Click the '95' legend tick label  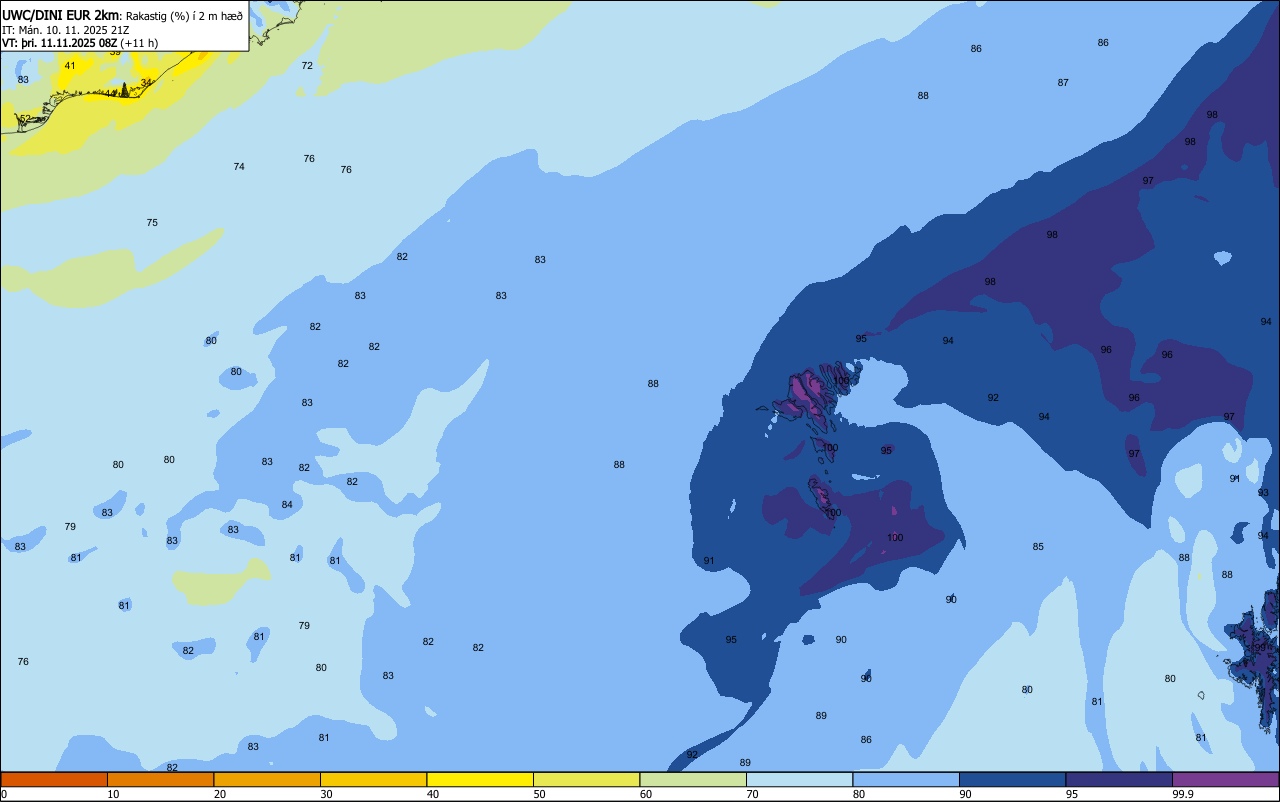pos(1072,794)
